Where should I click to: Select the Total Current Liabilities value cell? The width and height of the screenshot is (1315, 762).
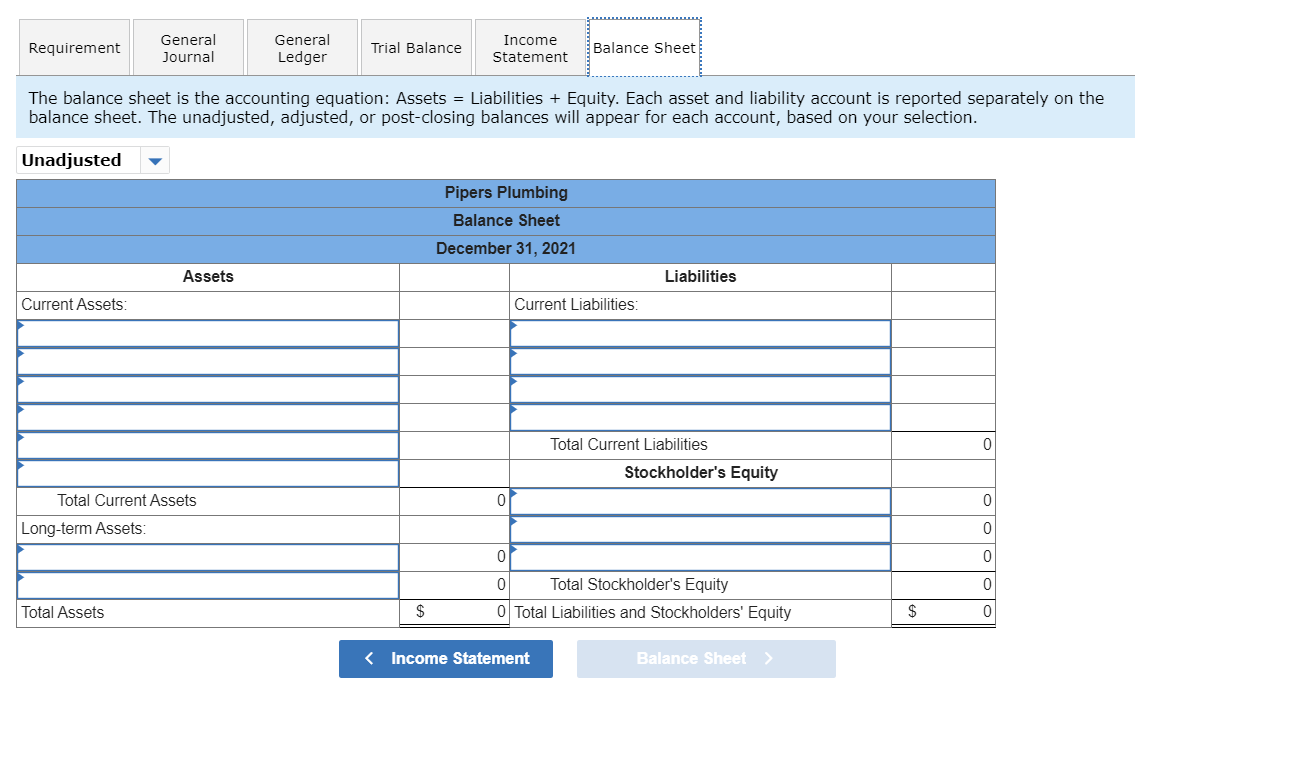[x=941, y=444]
